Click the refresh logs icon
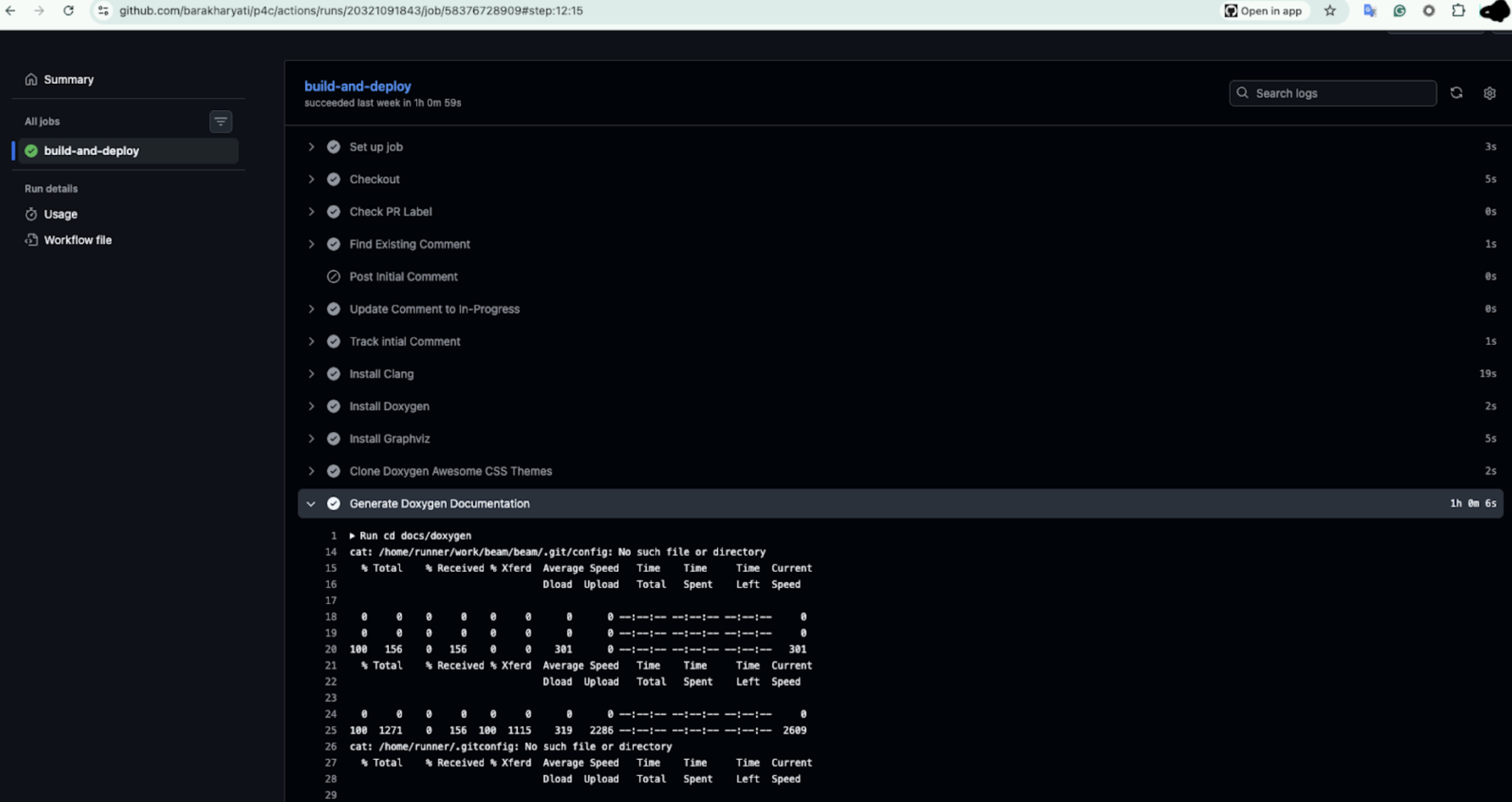The width and height of the screenshot is (1512, 802). coord(1456,93)
